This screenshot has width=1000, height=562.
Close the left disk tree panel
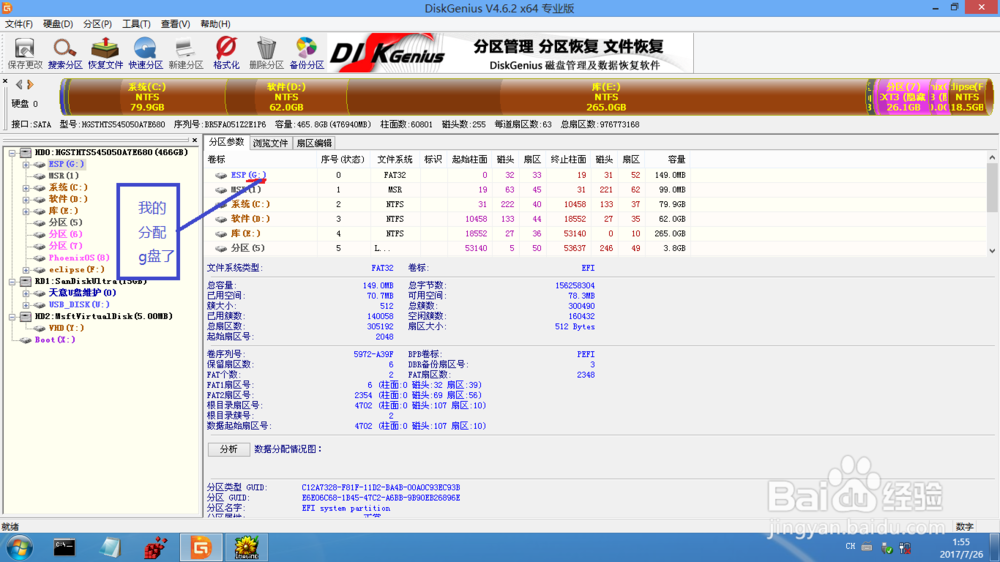195,140
